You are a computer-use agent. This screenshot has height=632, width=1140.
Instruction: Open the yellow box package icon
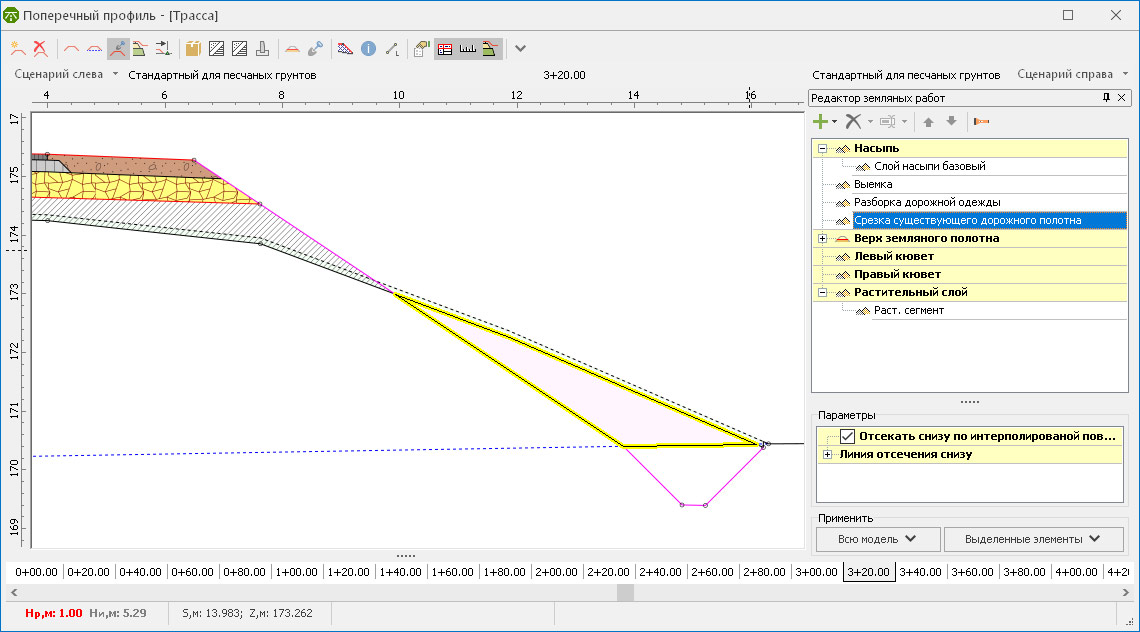(193, 49)
